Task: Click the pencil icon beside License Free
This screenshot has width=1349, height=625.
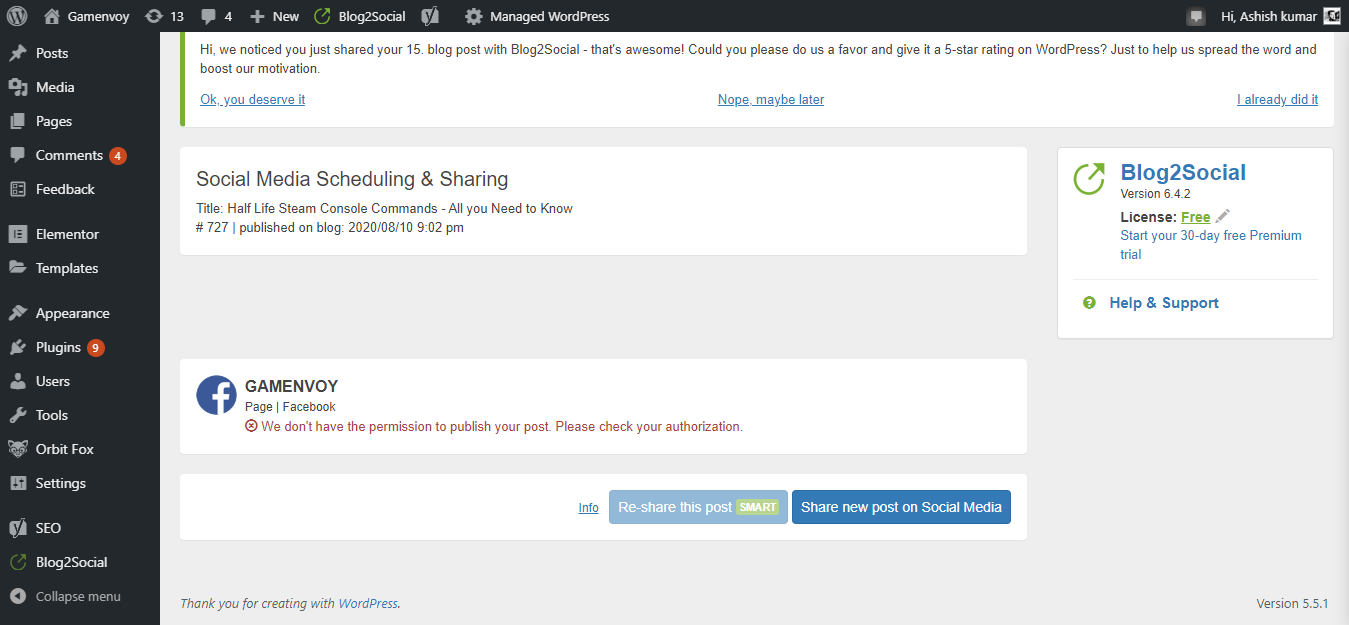Action: click(x=1223, y=217)
